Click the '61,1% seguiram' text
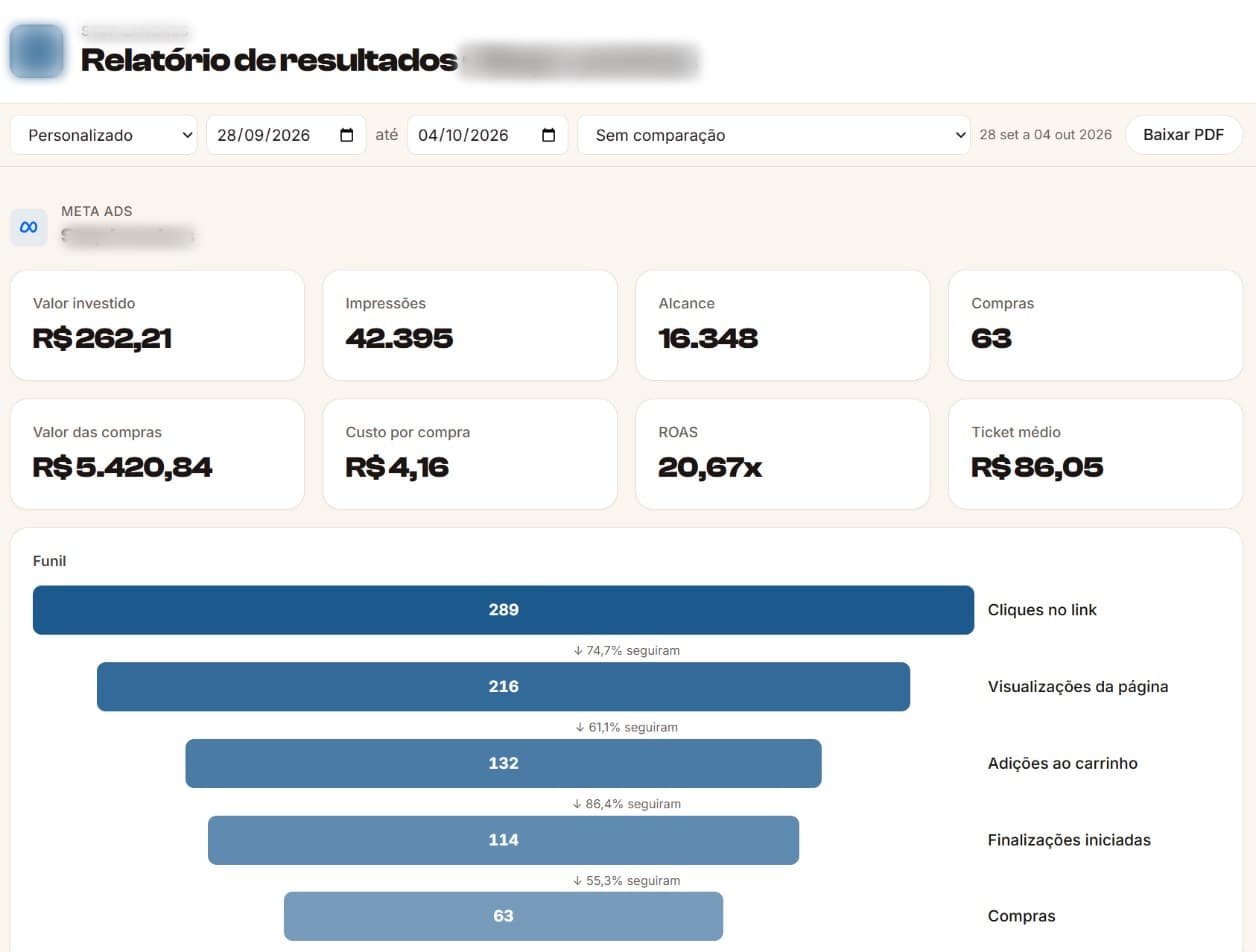 click(633, 727)
